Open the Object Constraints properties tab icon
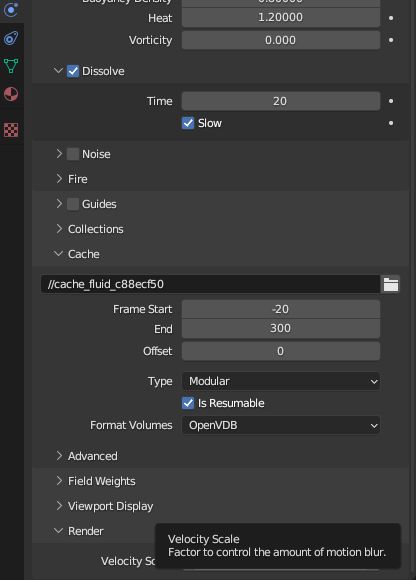The image size is (416, 580). click(x=11, y=38)
